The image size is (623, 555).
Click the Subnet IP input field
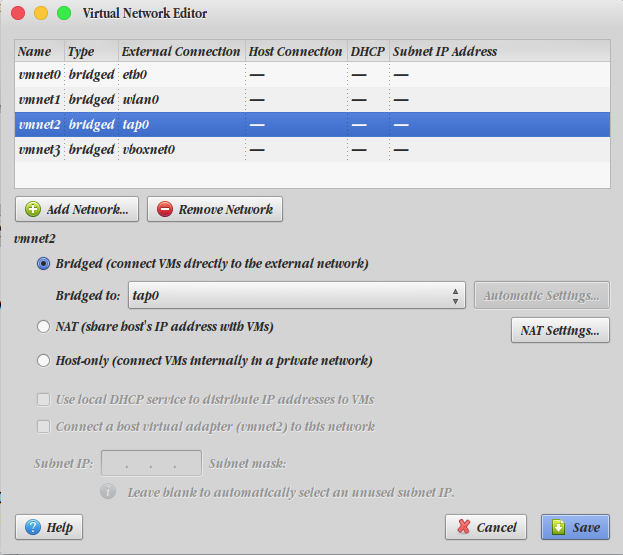(151, 463)
